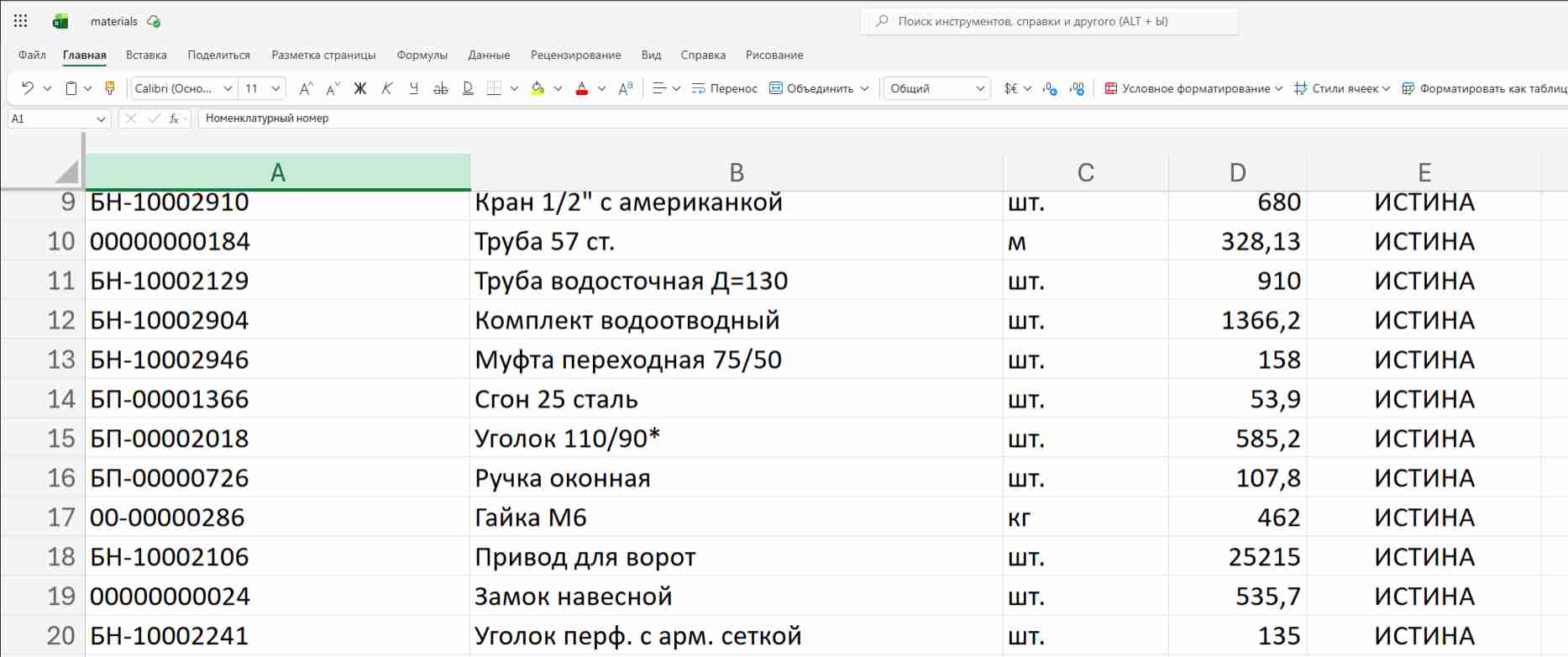Viewport: 1568px width, 657px height.
Task: Click the materials file name
Action: pos(114,21)
